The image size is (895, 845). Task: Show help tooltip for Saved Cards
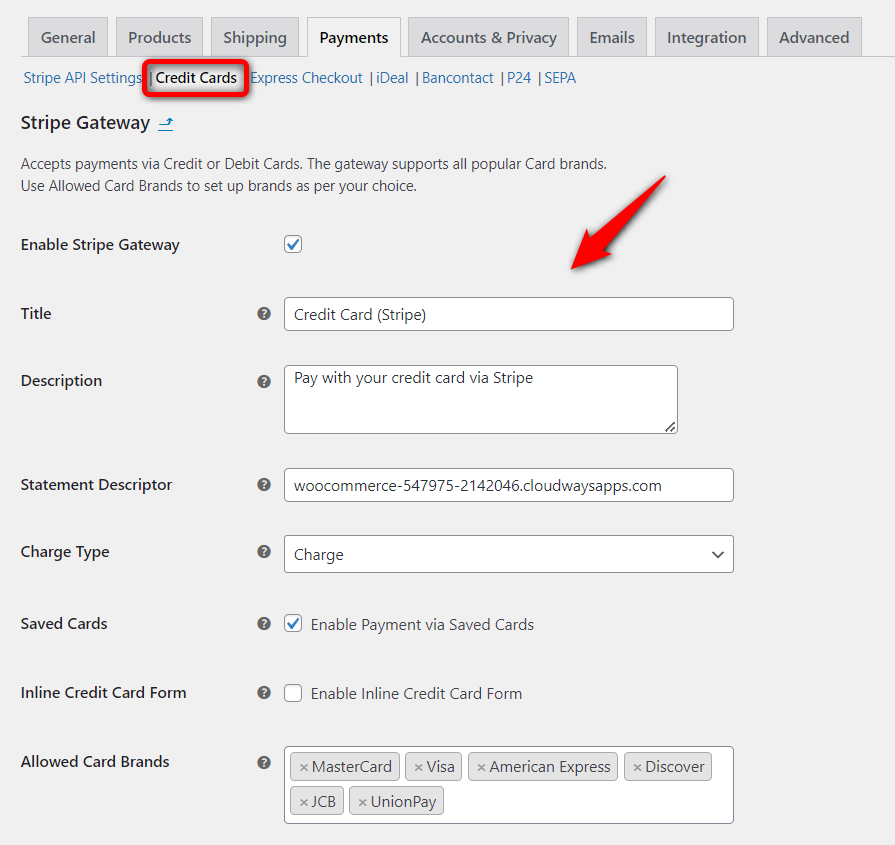[x=264, y=623]
